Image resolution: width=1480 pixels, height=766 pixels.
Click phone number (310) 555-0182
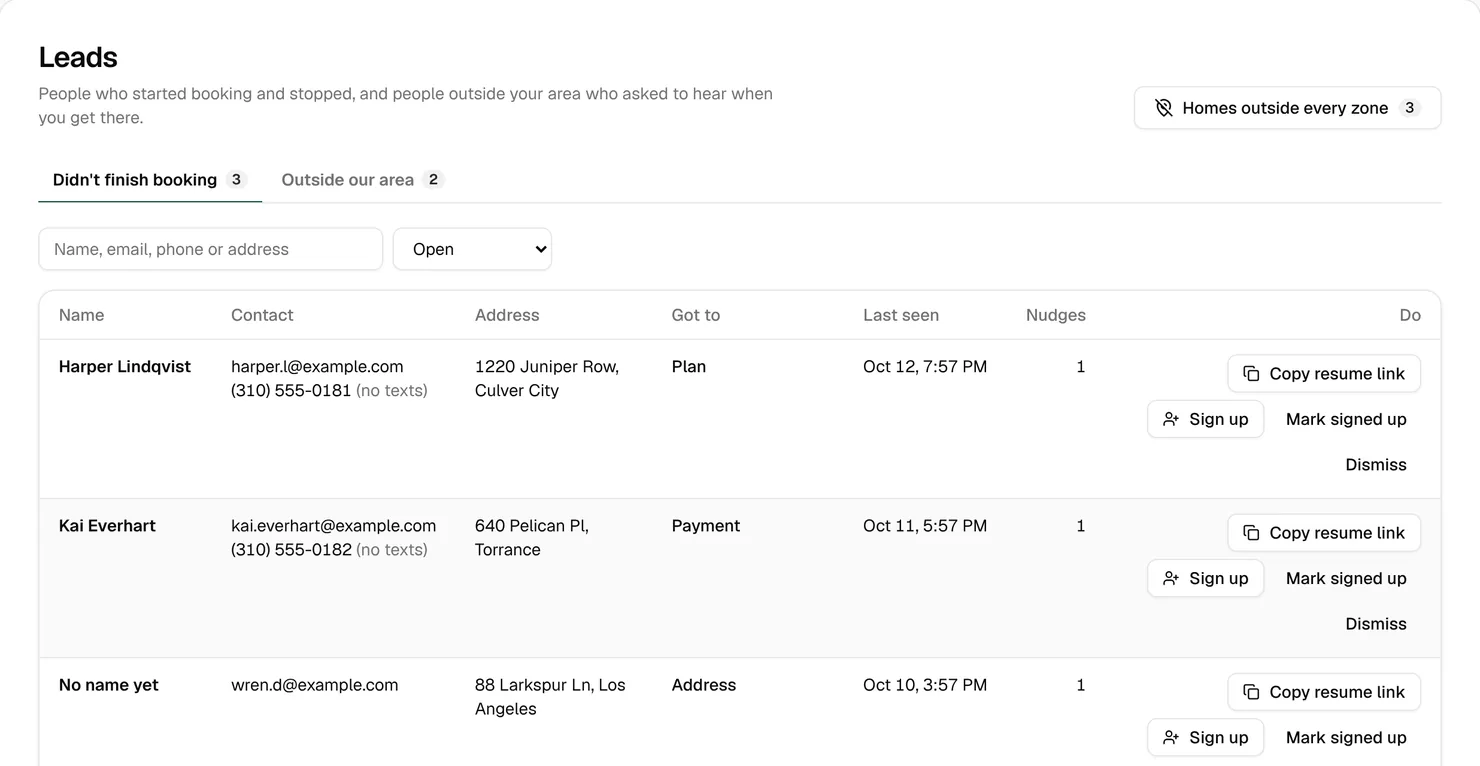click(291, 550)
